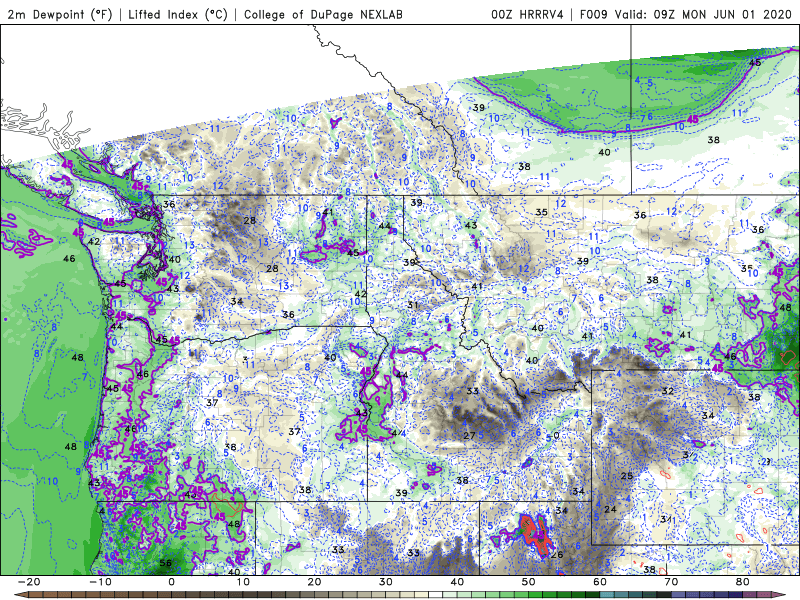Click the '2m Dewpoint (°F)' title text
Screen dimensions: 800x600
click(x=59, y=14)
